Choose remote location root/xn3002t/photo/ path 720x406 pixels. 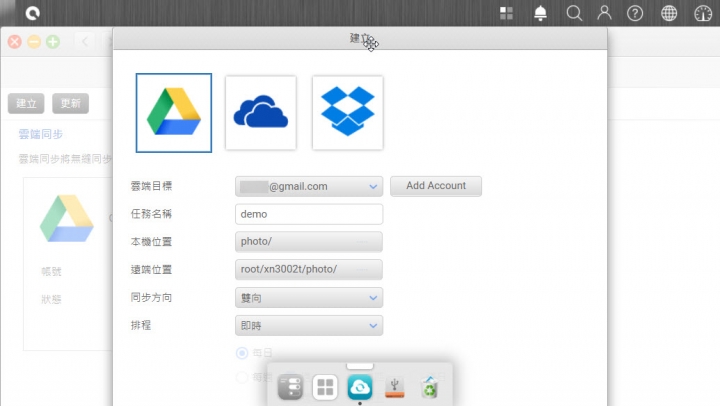(x=309, y=269)
